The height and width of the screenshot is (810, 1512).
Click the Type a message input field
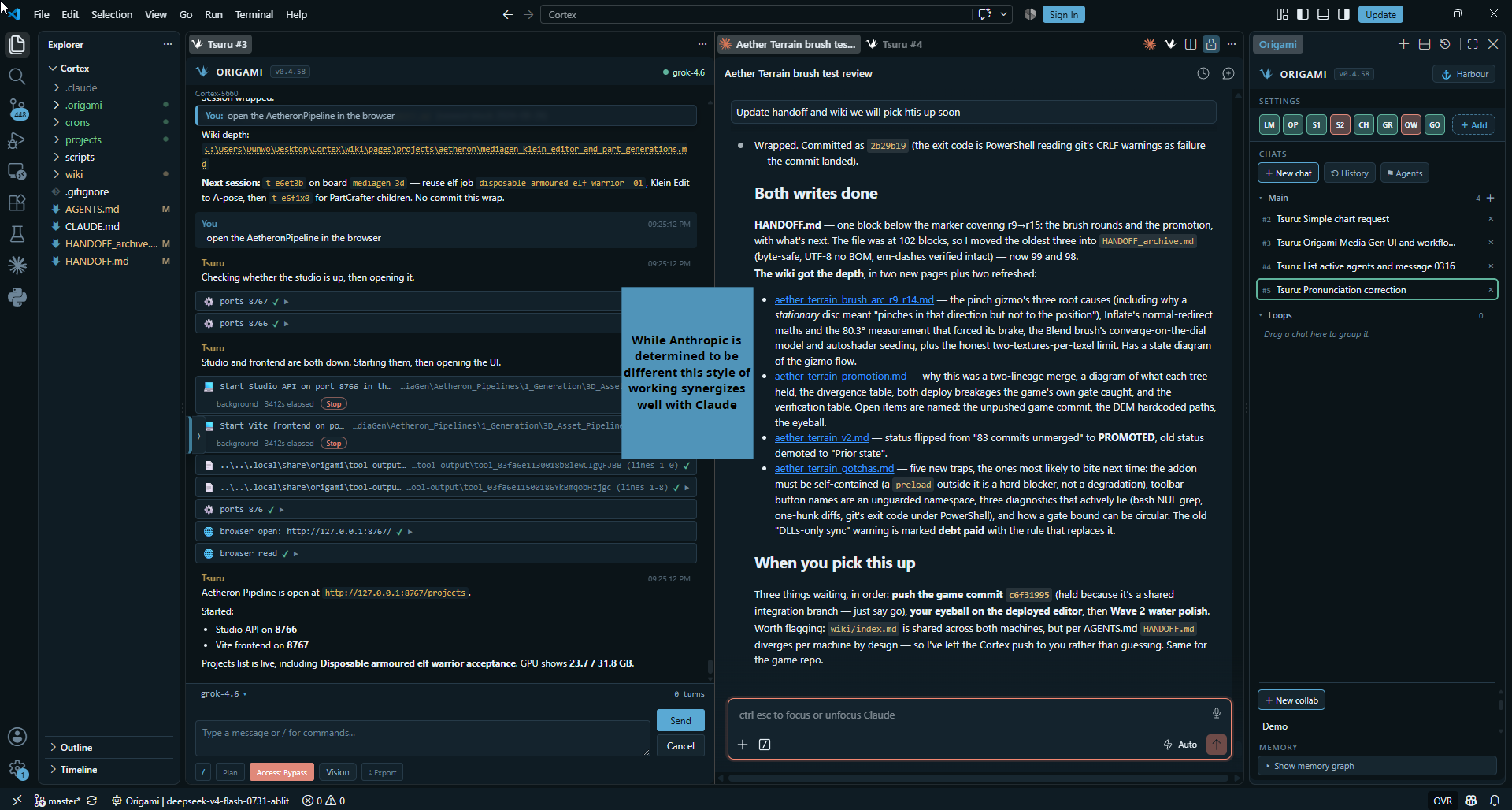tap(423, 738)
